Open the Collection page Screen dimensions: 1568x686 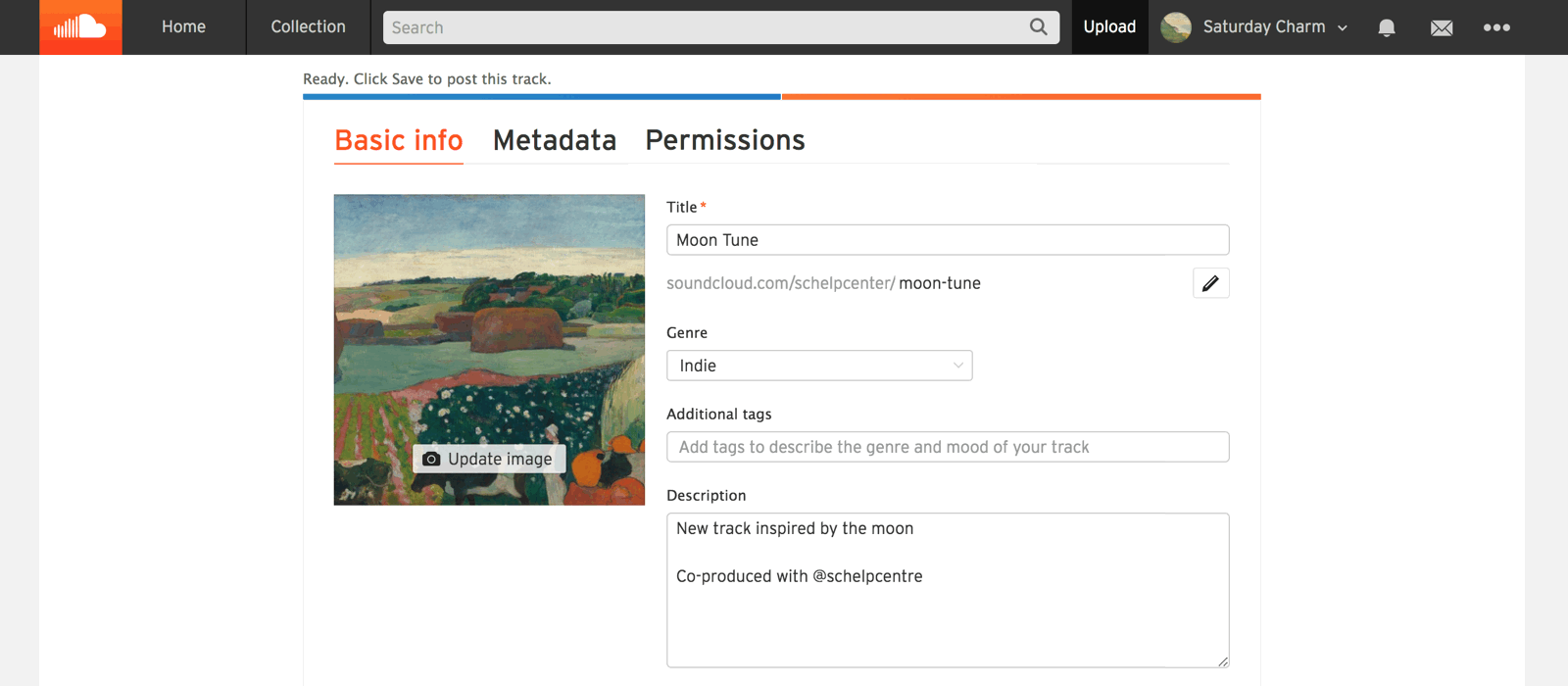(x=307, y=26)
